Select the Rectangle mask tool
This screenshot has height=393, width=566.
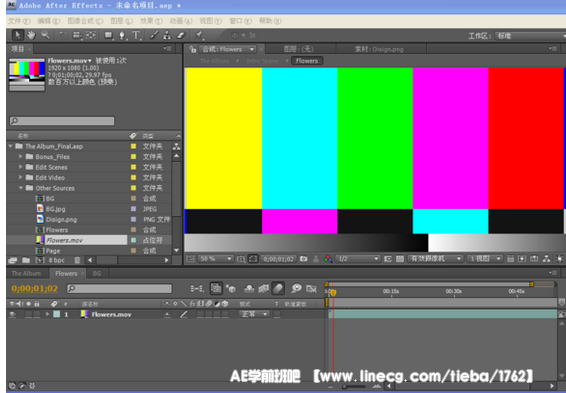click(108, 35)
